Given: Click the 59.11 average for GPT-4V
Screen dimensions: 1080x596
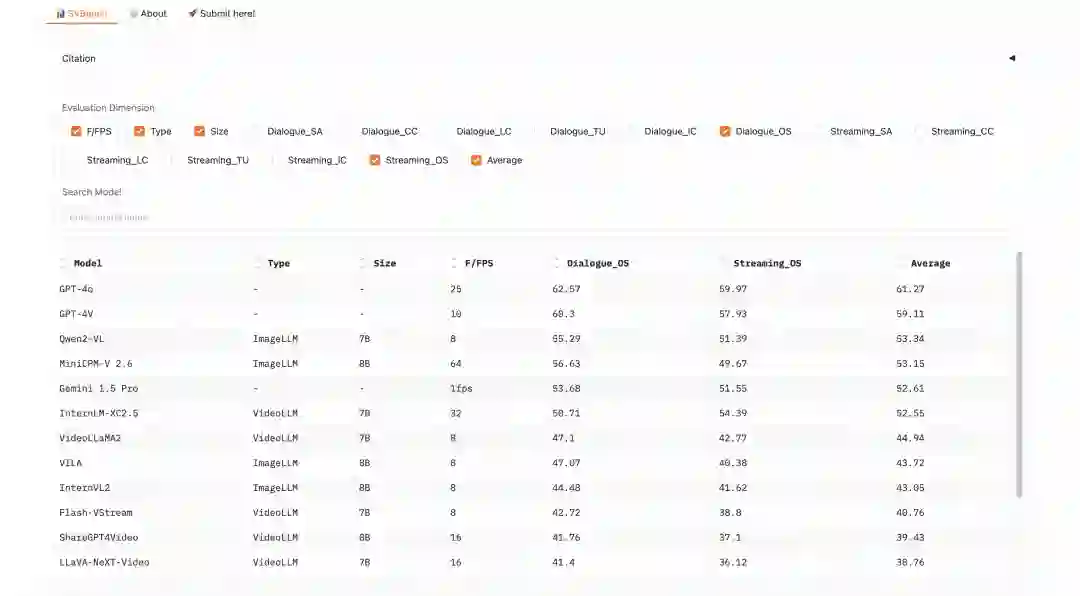Looking at the screenshot, I should (x=910, y=314).
